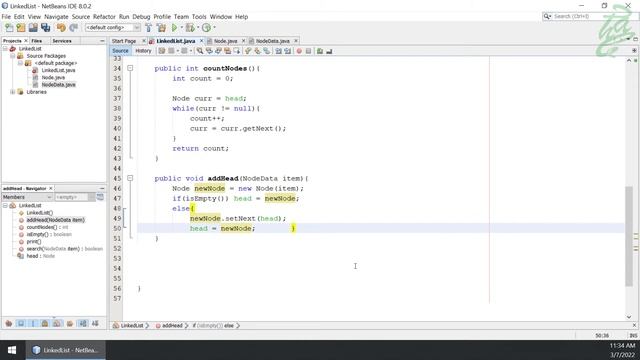Click Find Next Occurrence editor icon
The height and width of the screenshot is (360, 640).
tap(218, 51)
